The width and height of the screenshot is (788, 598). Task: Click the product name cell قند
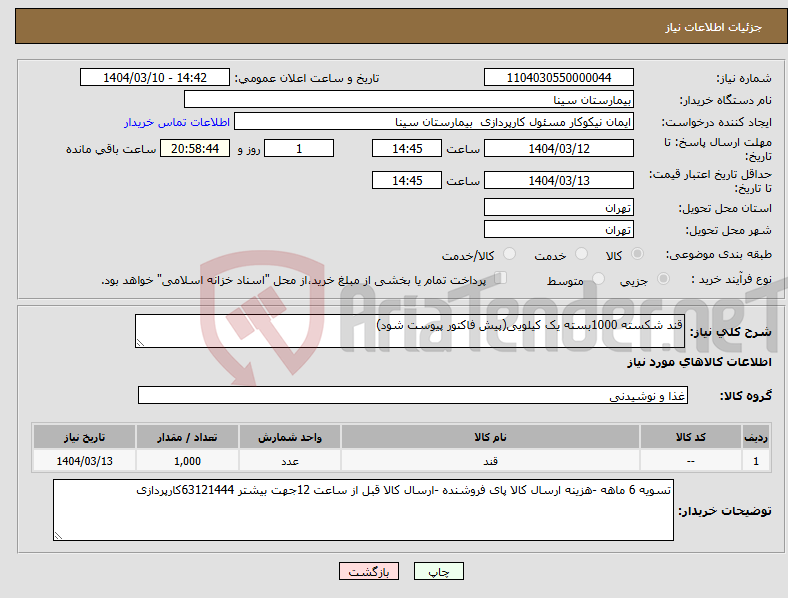(490, 461)
